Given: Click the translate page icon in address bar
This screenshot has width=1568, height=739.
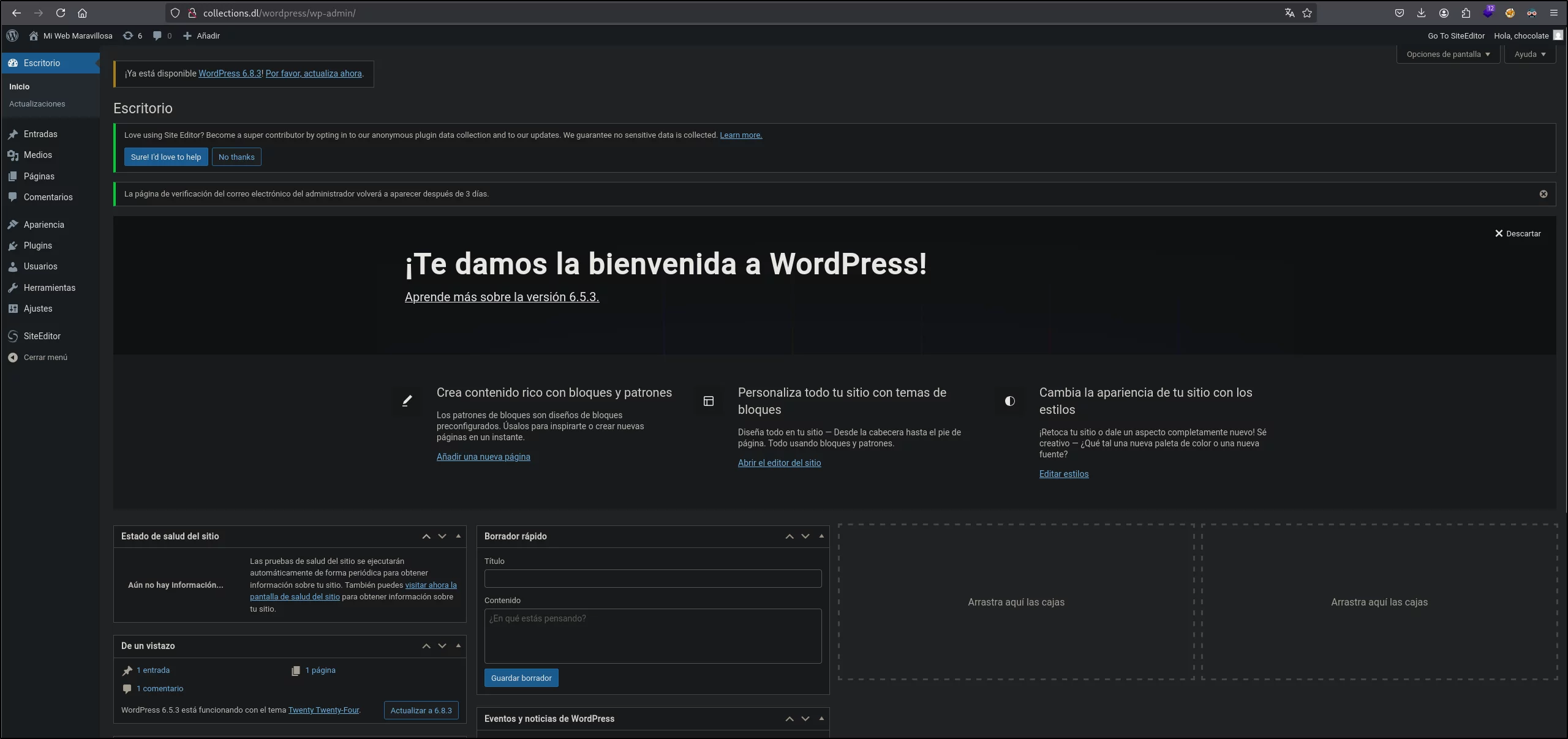Looking at the screenshot, I should click(1289, 13).
